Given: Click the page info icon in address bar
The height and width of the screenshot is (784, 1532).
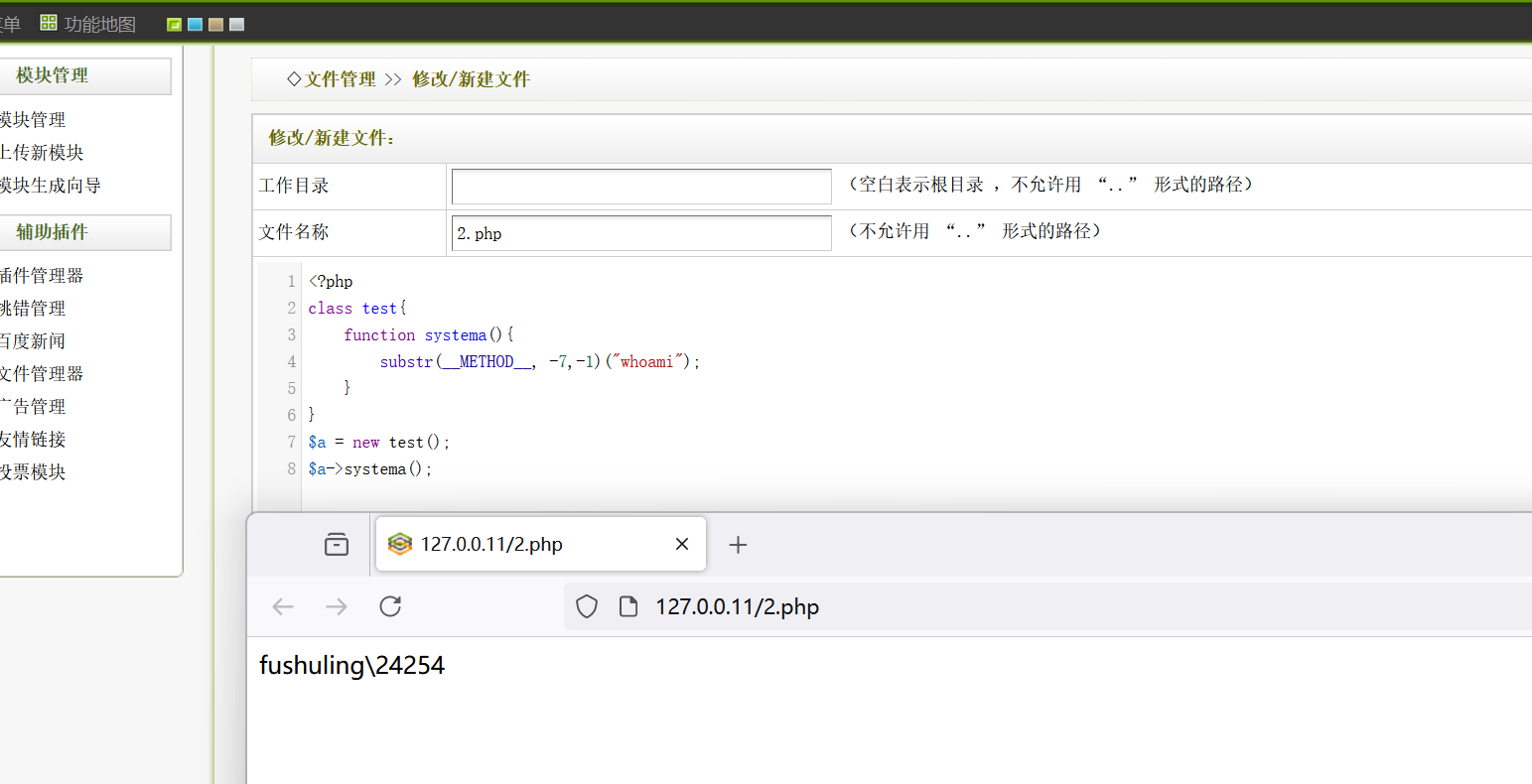Looking at the screenshot, I should tap(627, 606).
